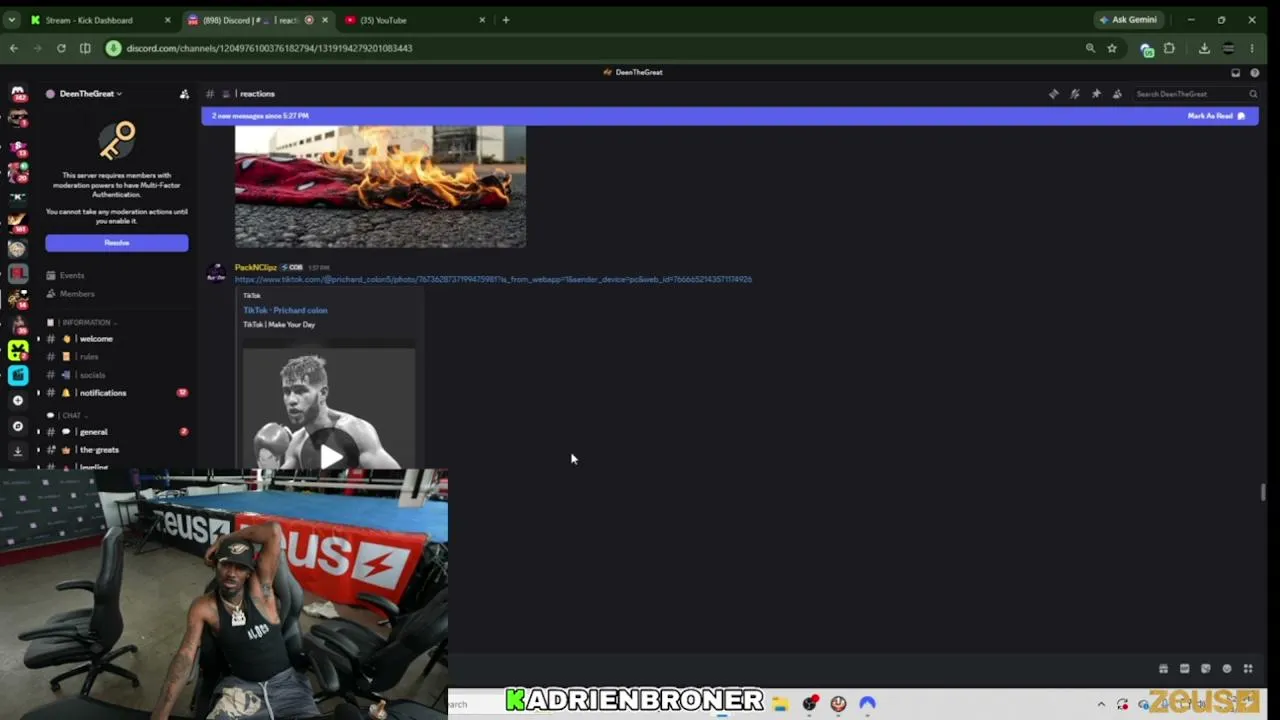Click site info icon in address bar
Viewport: 1280px width, 720px height.
coord(114,48)
